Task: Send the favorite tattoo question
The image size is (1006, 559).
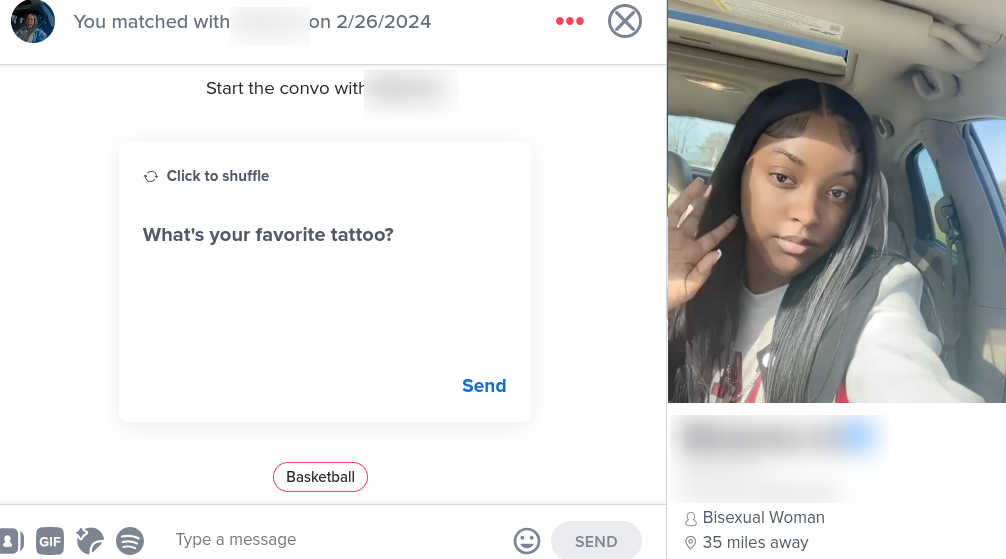Action: click(484, 386)
